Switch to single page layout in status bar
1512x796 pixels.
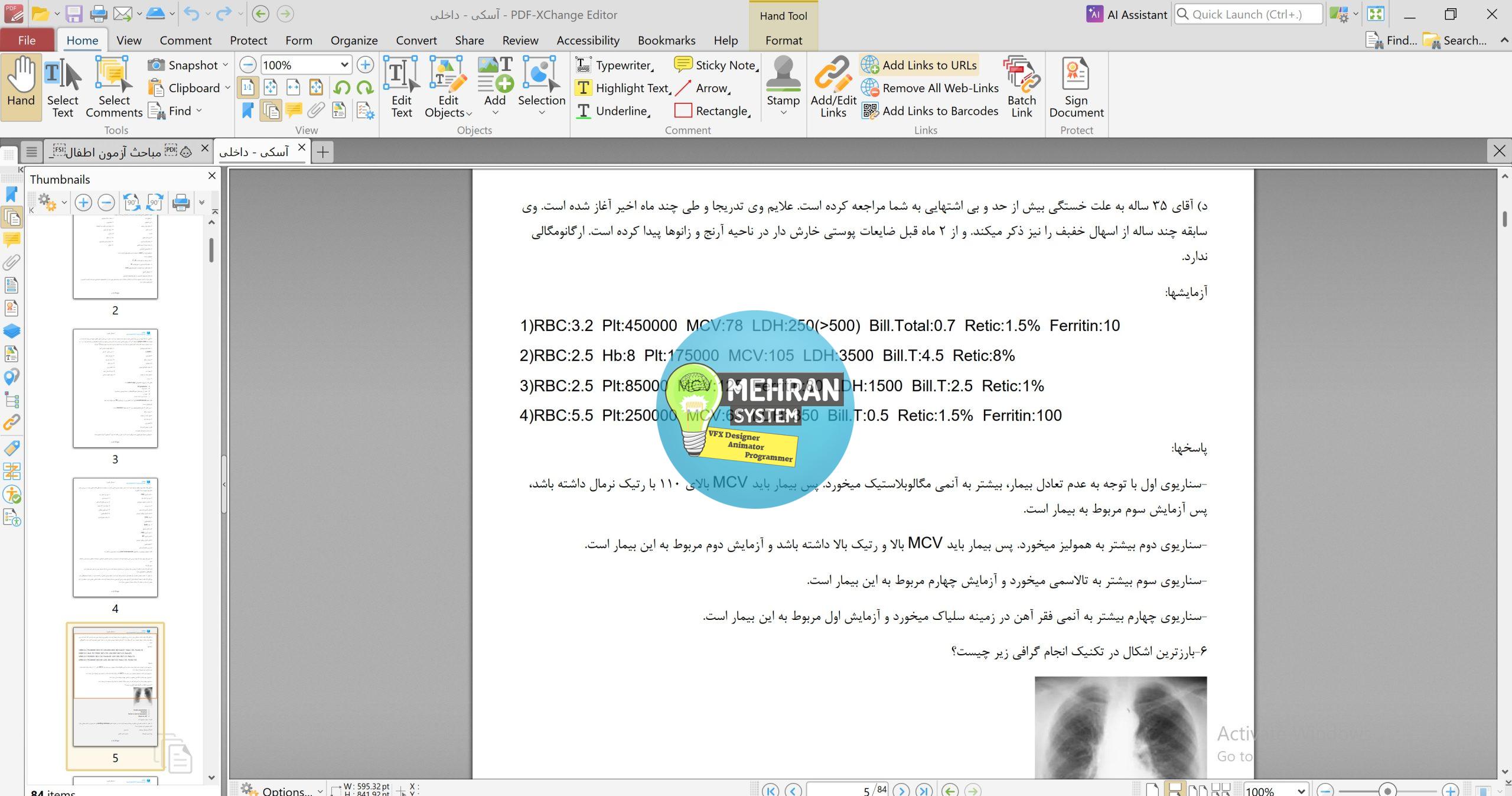coord(1152,790)
